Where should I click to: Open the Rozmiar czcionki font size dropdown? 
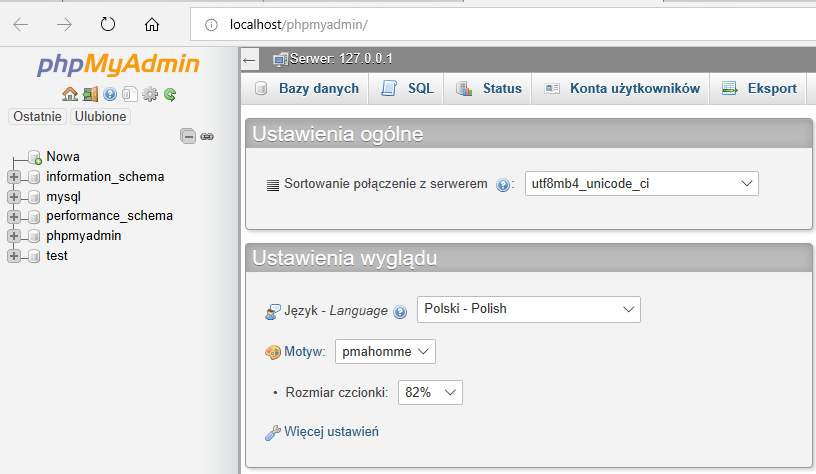coord(430,392)
